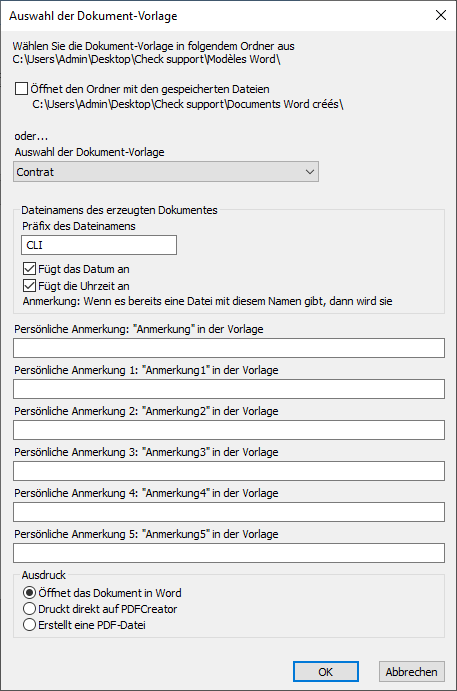Click the 'Persönliche Anmerkung 5' text box
The width and height of the screenshot is (457, 691).
[229, 553]
